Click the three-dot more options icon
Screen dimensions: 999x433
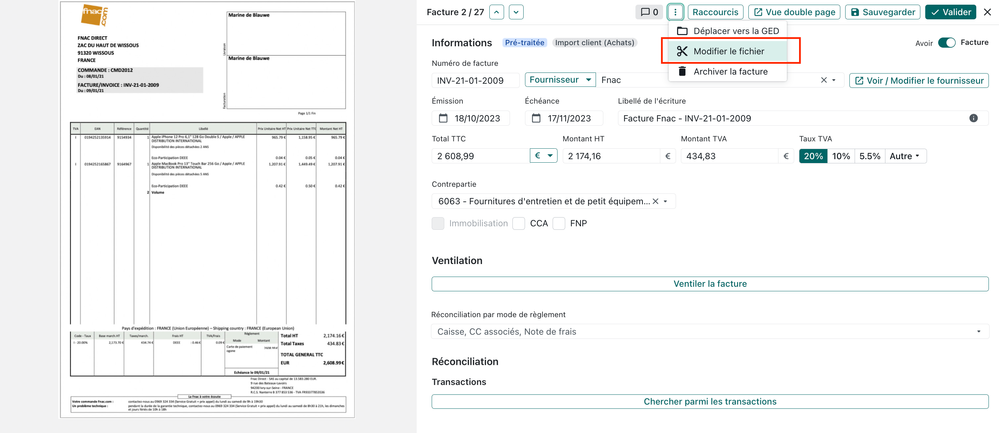(675, 12)
